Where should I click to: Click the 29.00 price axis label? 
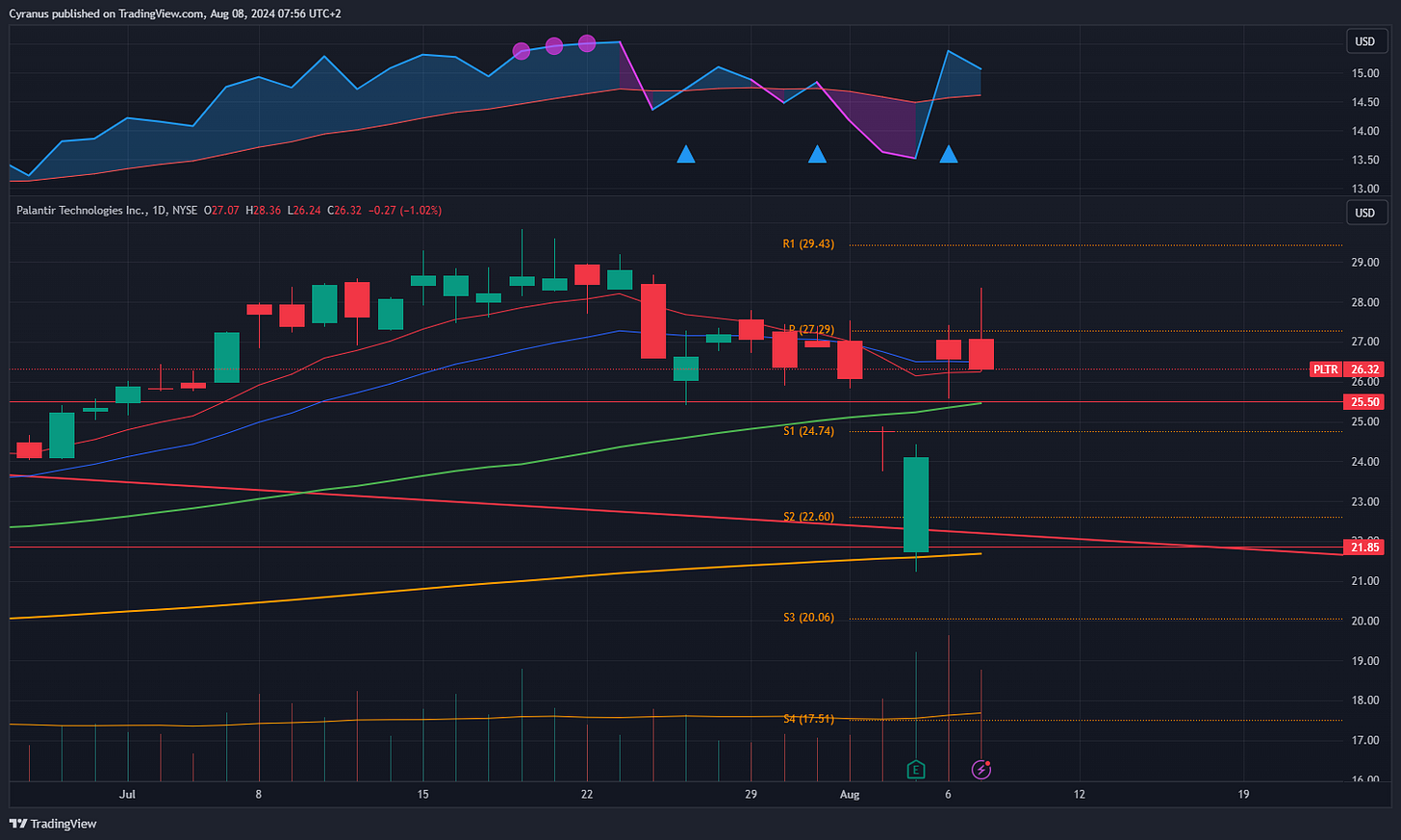point(1365,263)
